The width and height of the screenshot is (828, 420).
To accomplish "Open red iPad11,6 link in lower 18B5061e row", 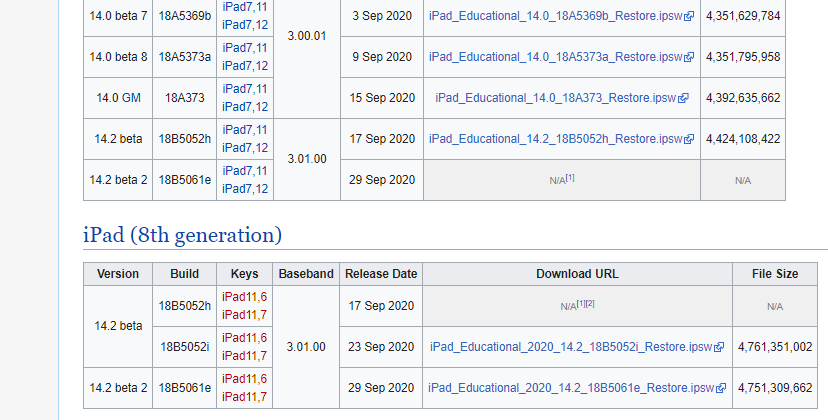I will click(244, 379).
